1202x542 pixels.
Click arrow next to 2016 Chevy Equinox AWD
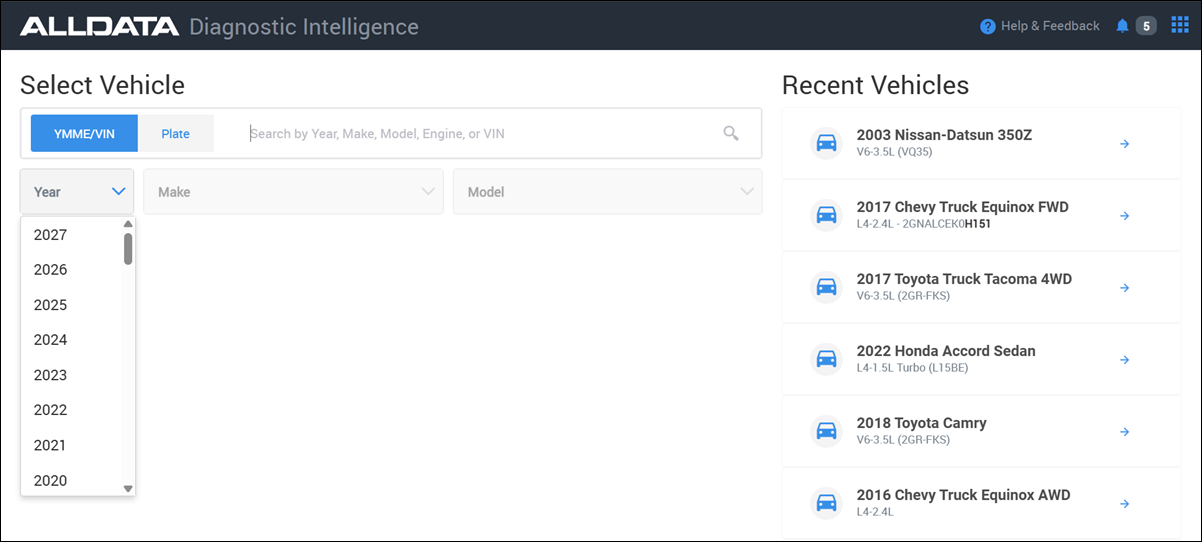click(x=1124, y=504)
